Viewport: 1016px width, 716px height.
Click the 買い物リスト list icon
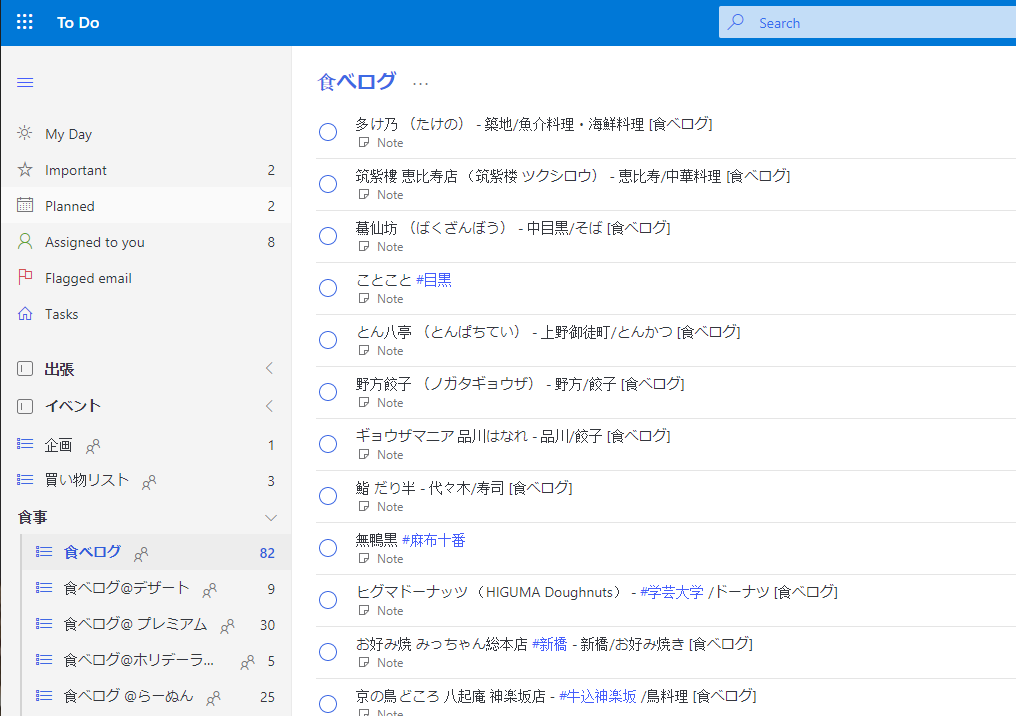pos(25,479)
